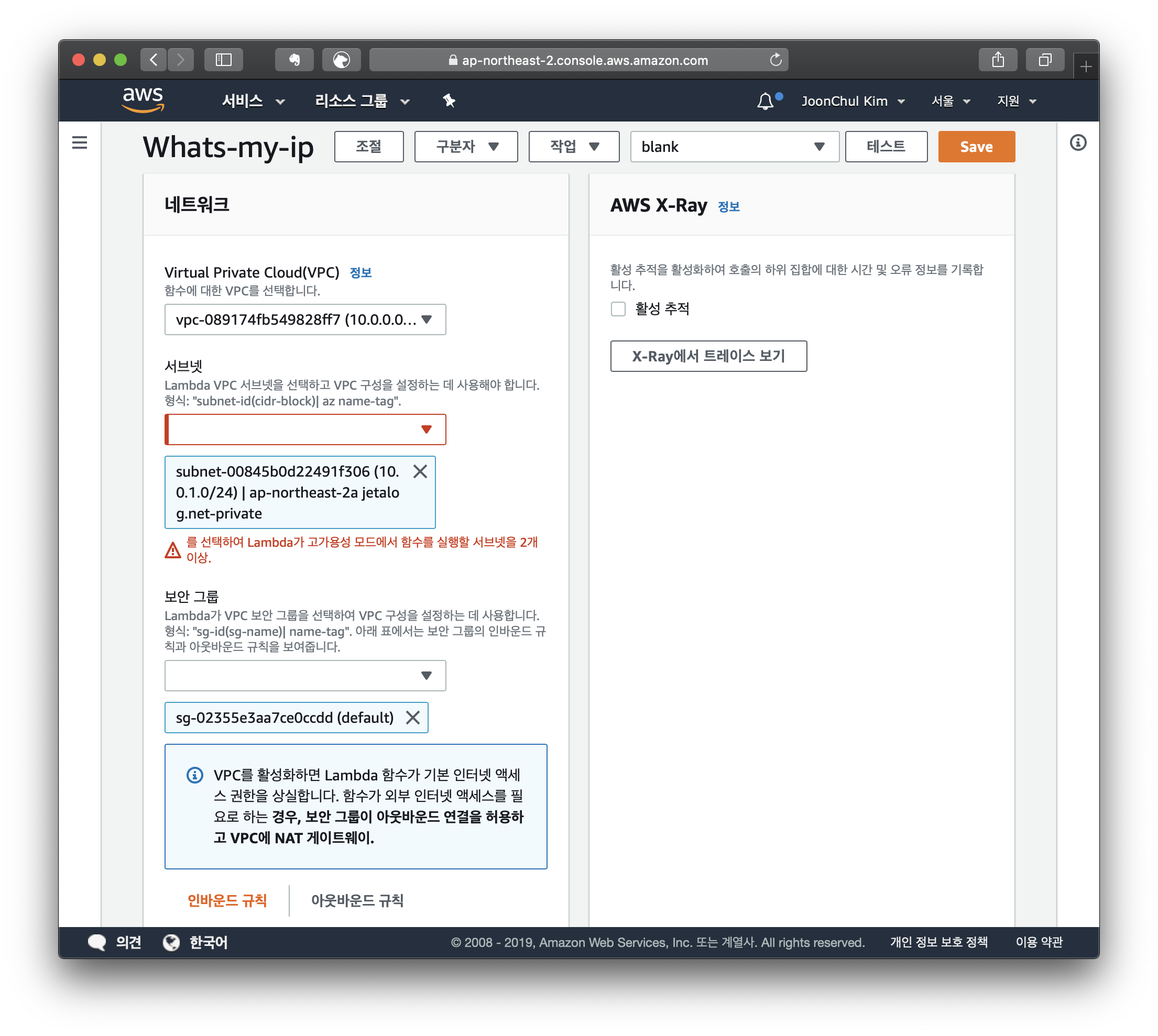Viewport: 1158px width, 1036px height.
Task: Open the notifications bell
Action: coord(764,101)
